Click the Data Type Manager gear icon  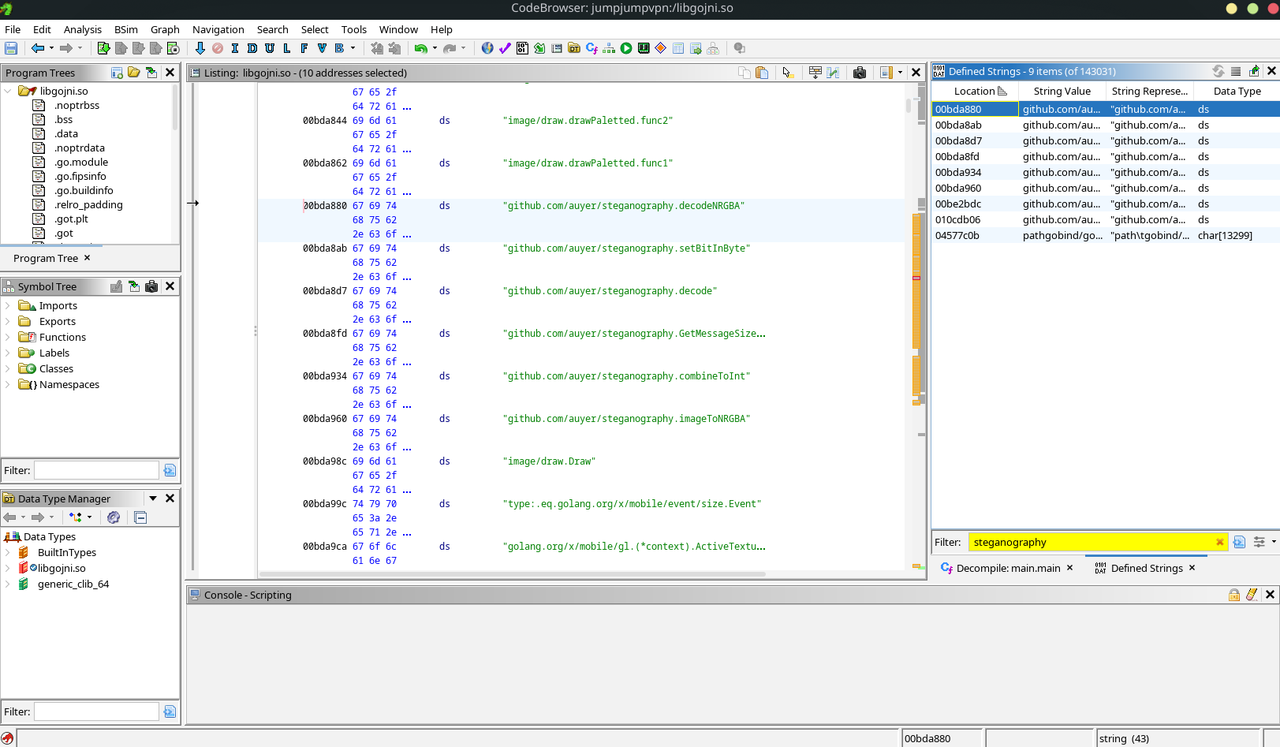click(113, 517)
